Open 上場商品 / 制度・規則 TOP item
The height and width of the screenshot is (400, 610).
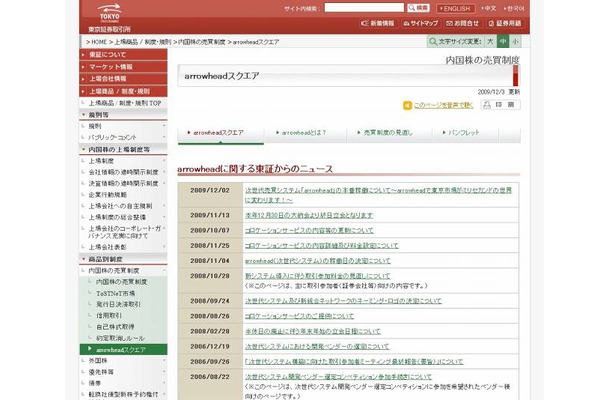[124, 103]
